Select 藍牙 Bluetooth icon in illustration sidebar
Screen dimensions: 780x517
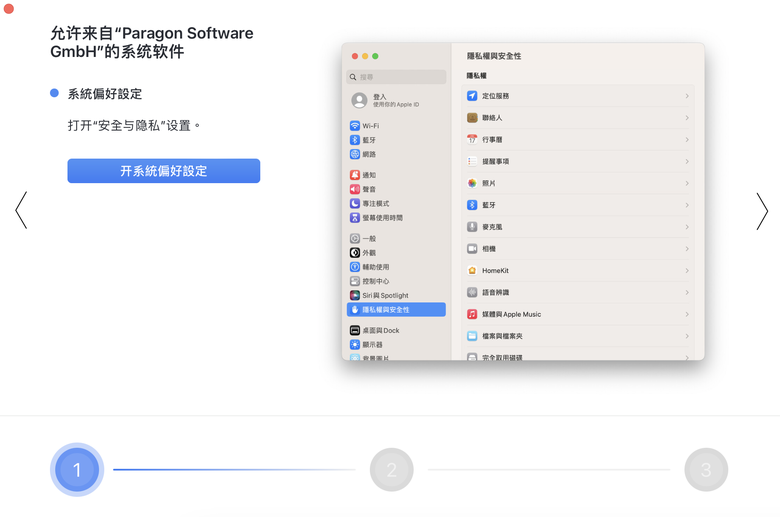[355, 140]
